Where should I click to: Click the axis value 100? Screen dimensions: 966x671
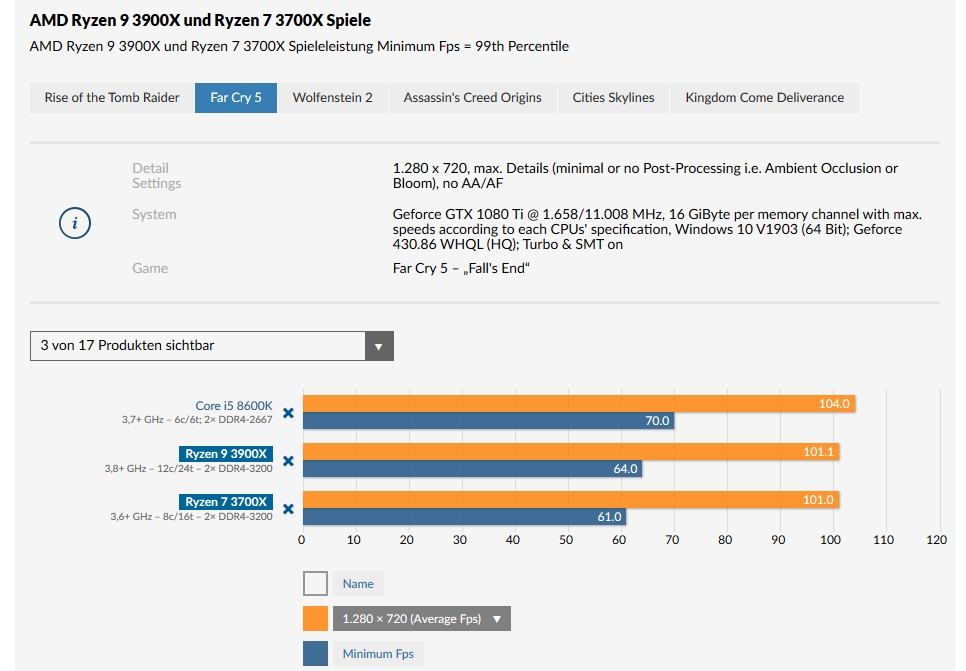(x=830, y=540)
